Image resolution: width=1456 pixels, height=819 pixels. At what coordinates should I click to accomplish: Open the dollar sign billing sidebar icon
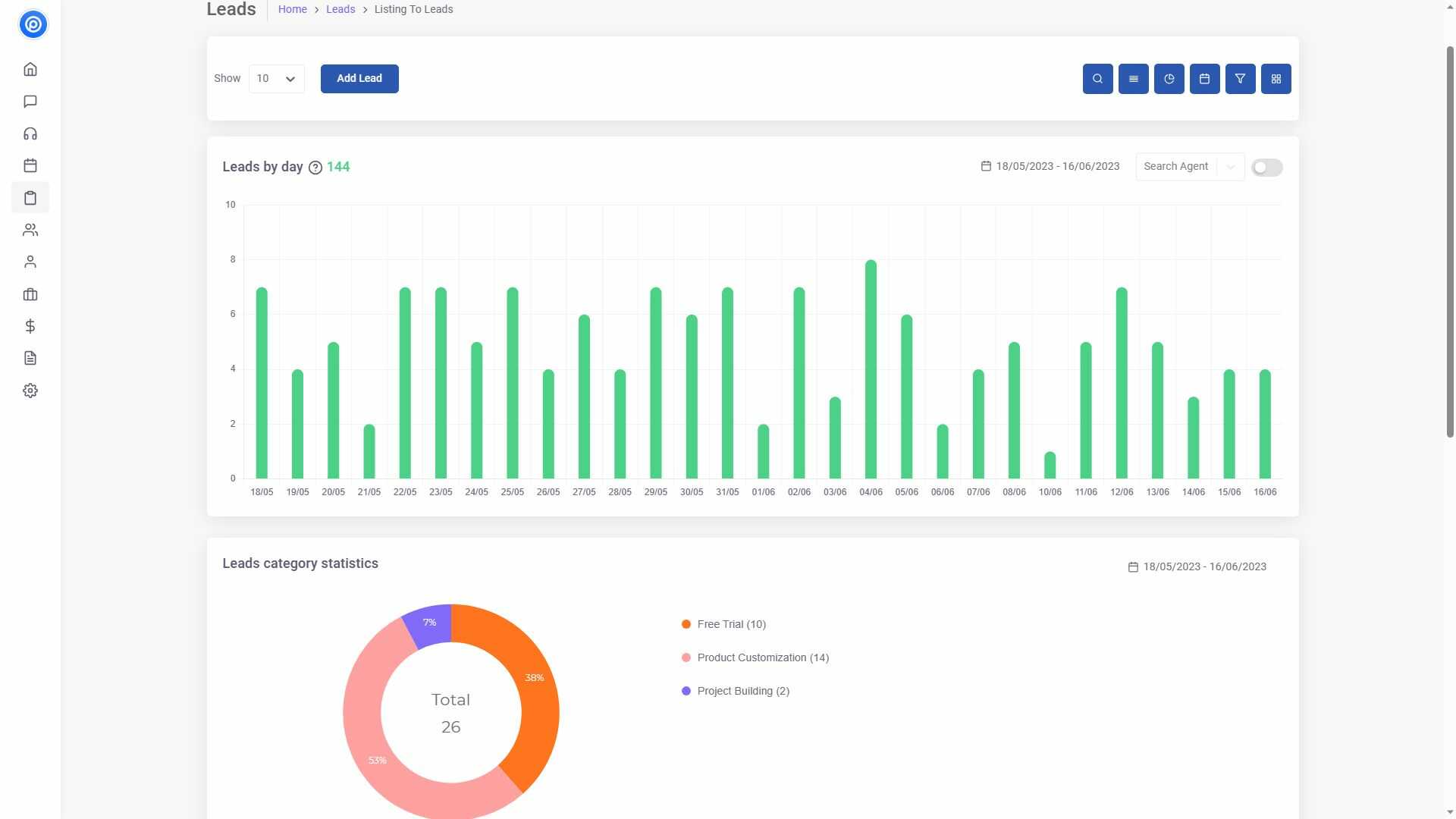pyautogui.click(x=30, y=326)
